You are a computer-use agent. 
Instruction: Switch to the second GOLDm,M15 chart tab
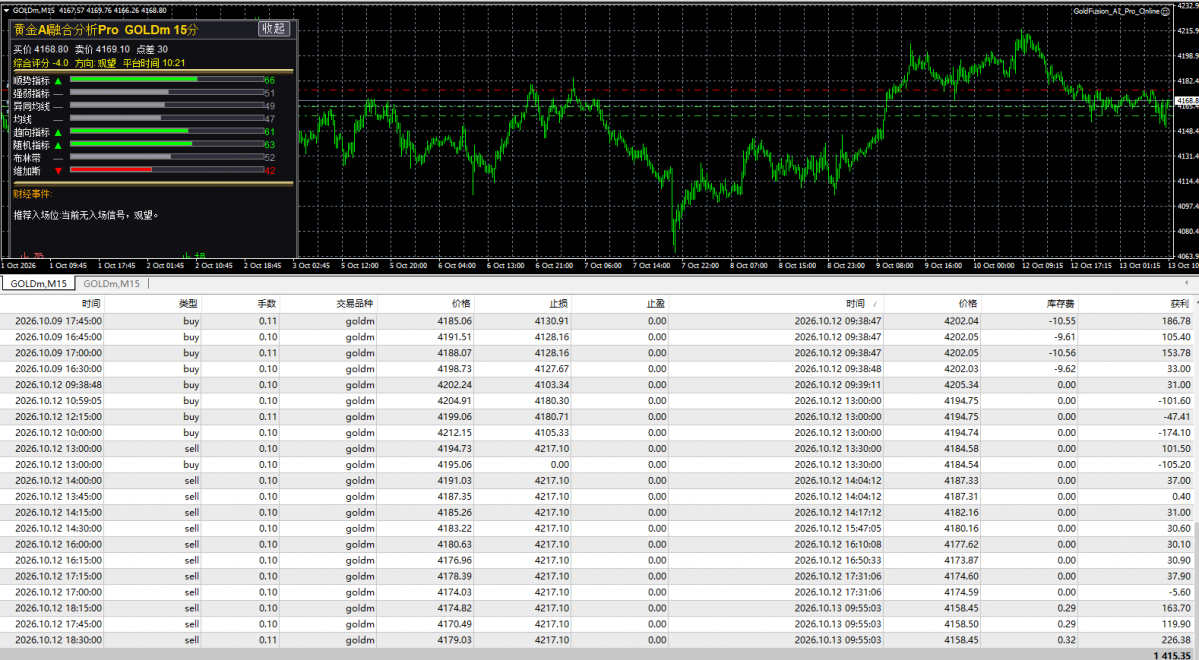112,284
